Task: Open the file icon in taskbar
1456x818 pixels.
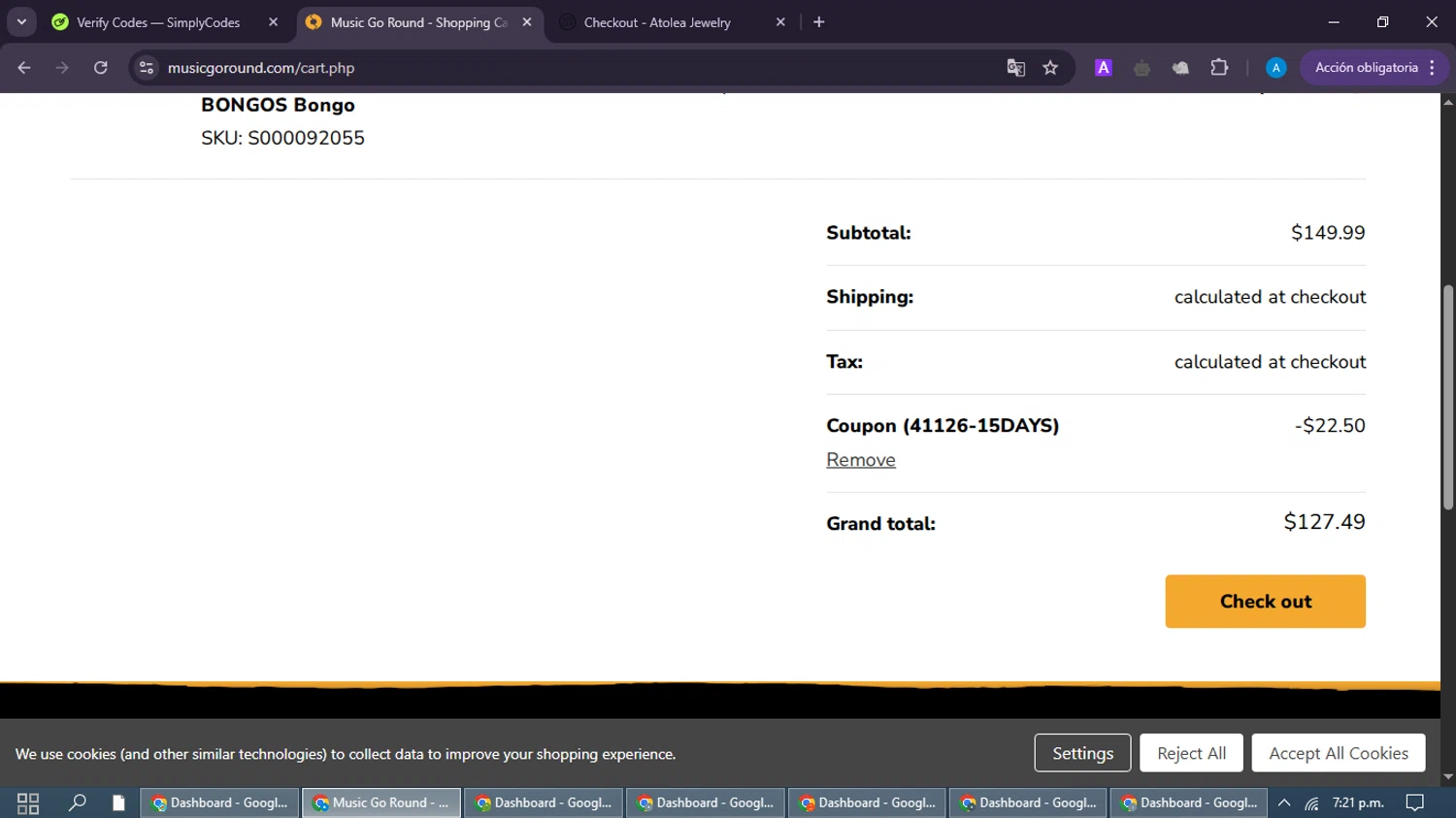Action: point(118,803)
